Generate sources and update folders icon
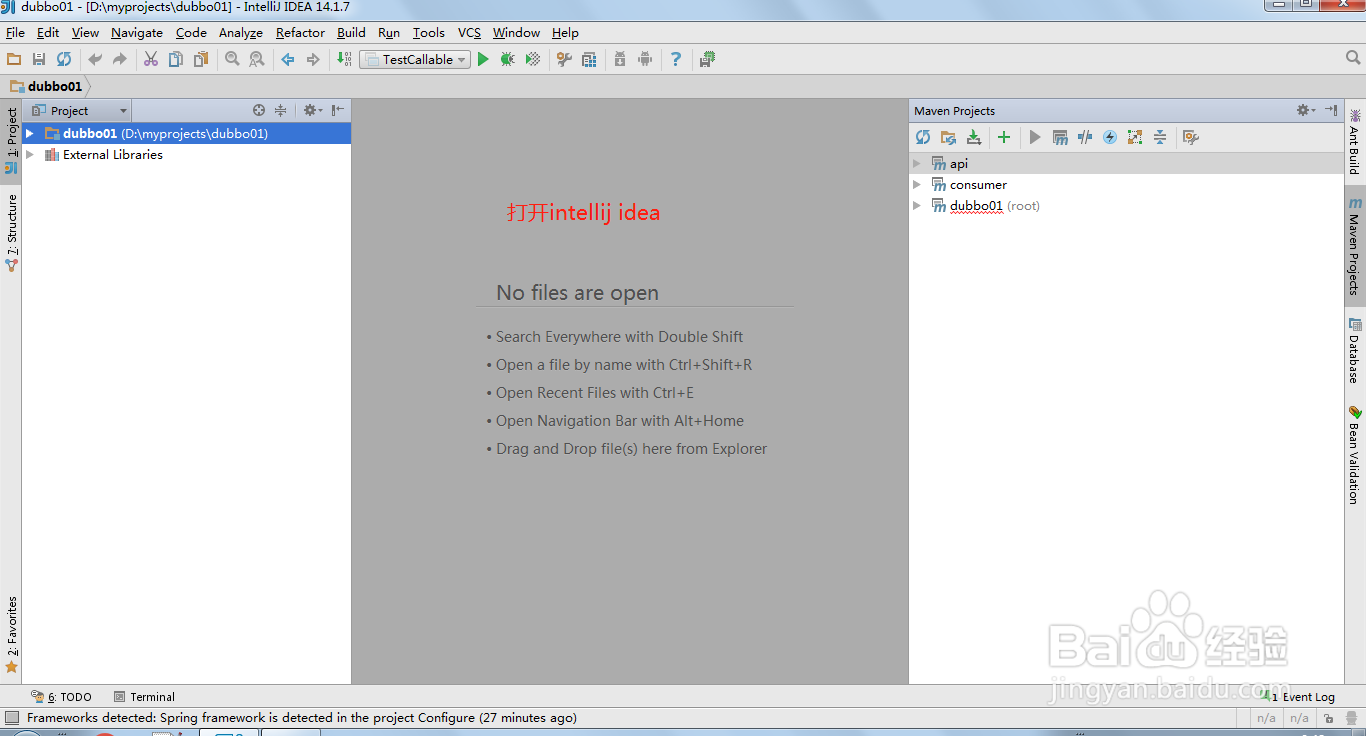This screenshot has height=736, width=1366. pos(948,137)
